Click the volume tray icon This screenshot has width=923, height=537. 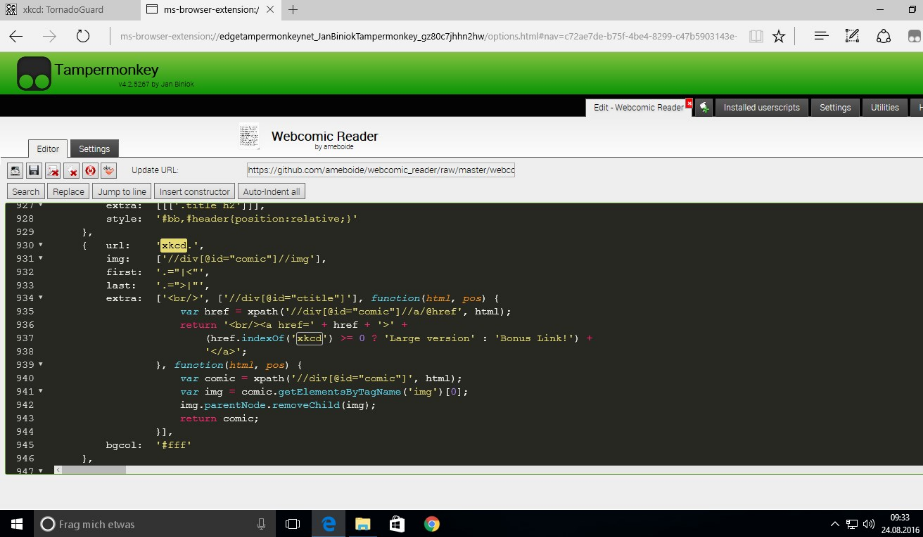click(868, 523)
